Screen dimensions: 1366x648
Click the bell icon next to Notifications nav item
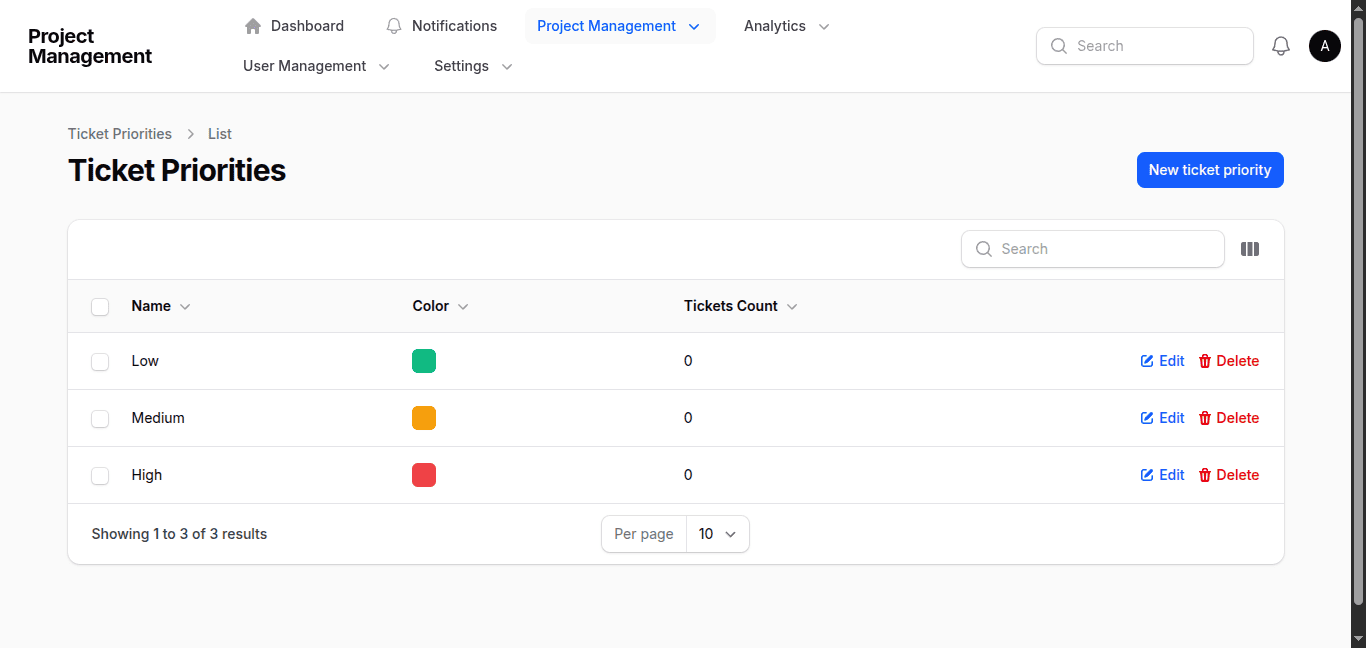(x=393, y=25)
